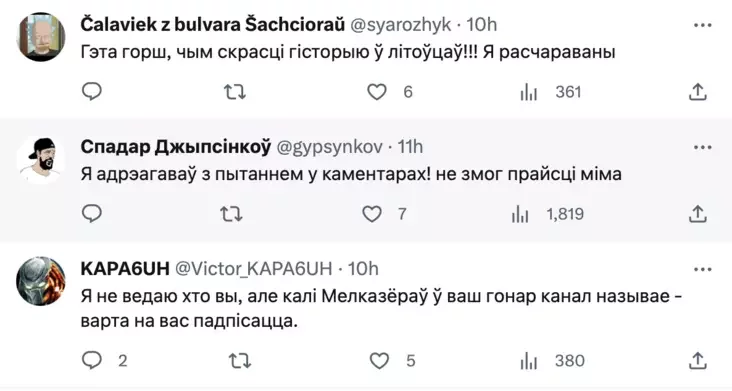The width and height of the screenshot is (732, 391).
Task: Open Спадар Джыпсінкоў profile avatar
Action: 41,160
